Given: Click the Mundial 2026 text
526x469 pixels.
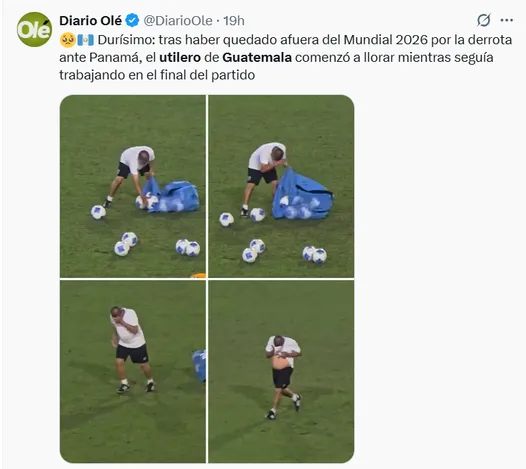Looking at the screenshot, I should [x=386, y=40].
